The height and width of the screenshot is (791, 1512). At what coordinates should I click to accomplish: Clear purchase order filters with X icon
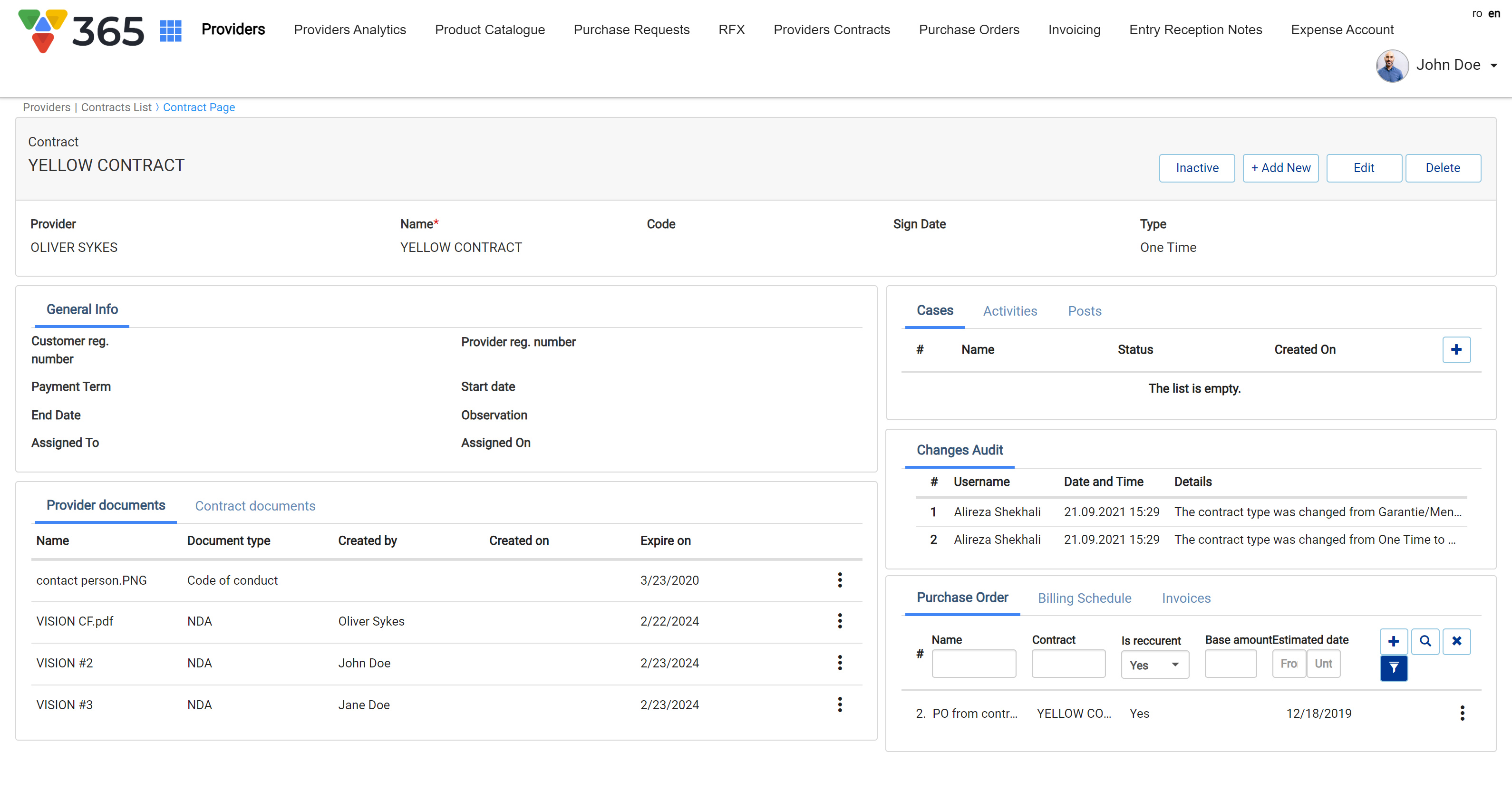[1456, 641]
